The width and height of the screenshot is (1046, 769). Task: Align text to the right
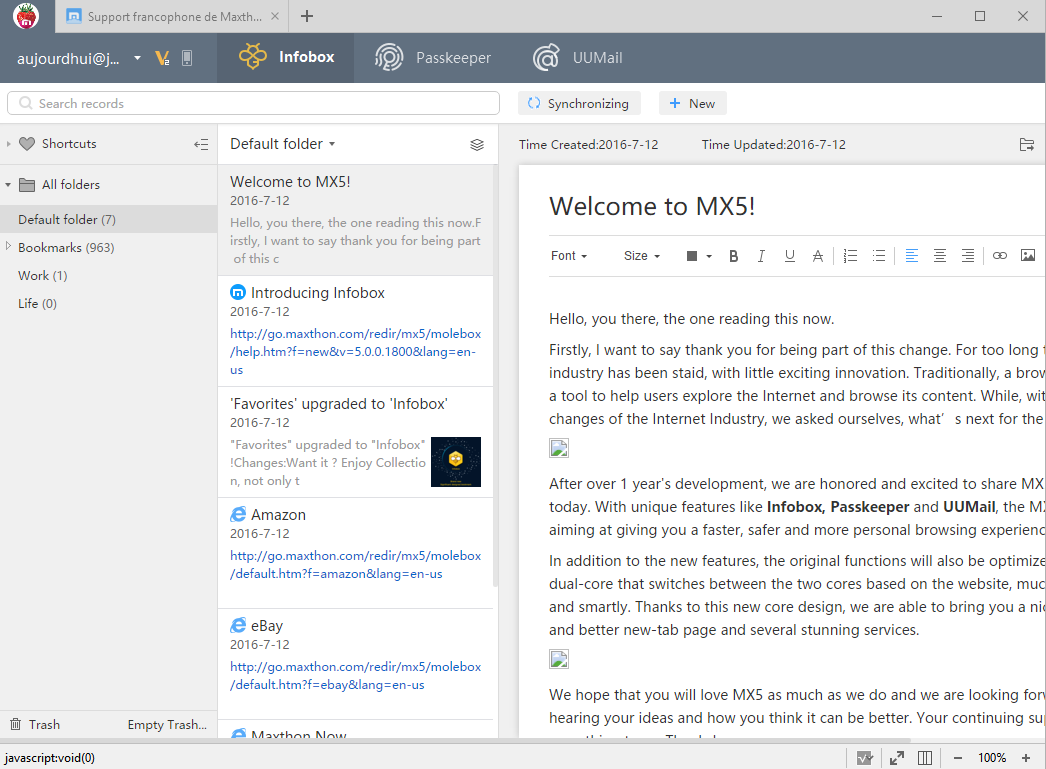click(x=968, y=256)
